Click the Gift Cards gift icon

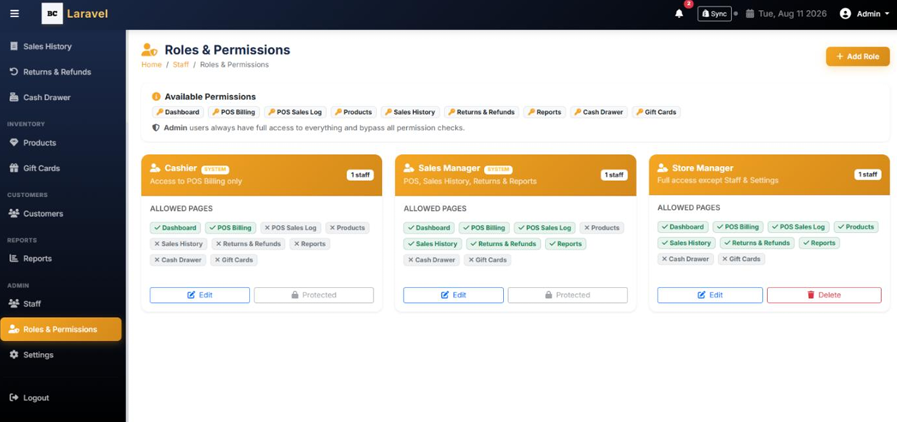click(14, 168)
